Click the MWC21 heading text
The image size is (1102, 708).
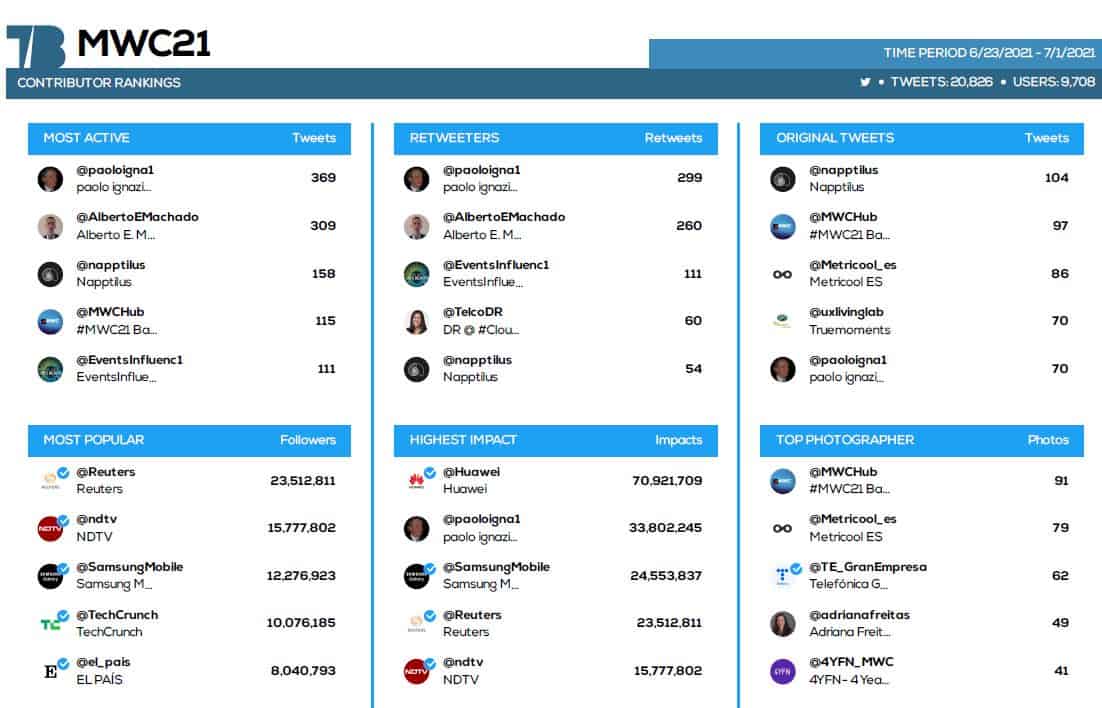pyautogui.click(x=144, y=44)
